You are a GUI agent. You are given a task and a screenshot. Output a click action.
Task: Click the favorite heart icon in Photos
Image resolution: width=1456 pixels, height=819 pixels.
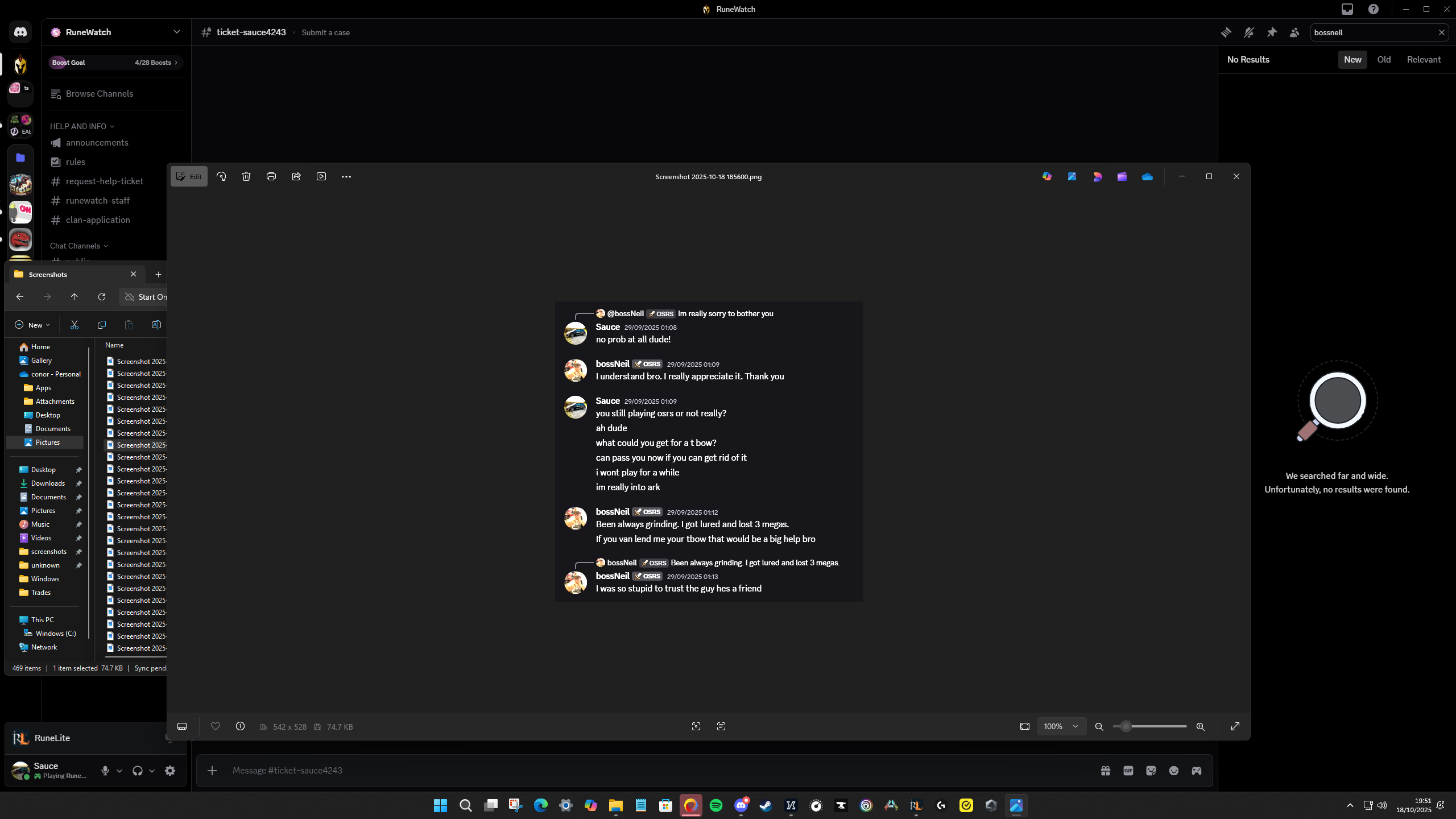coord(216,726)
